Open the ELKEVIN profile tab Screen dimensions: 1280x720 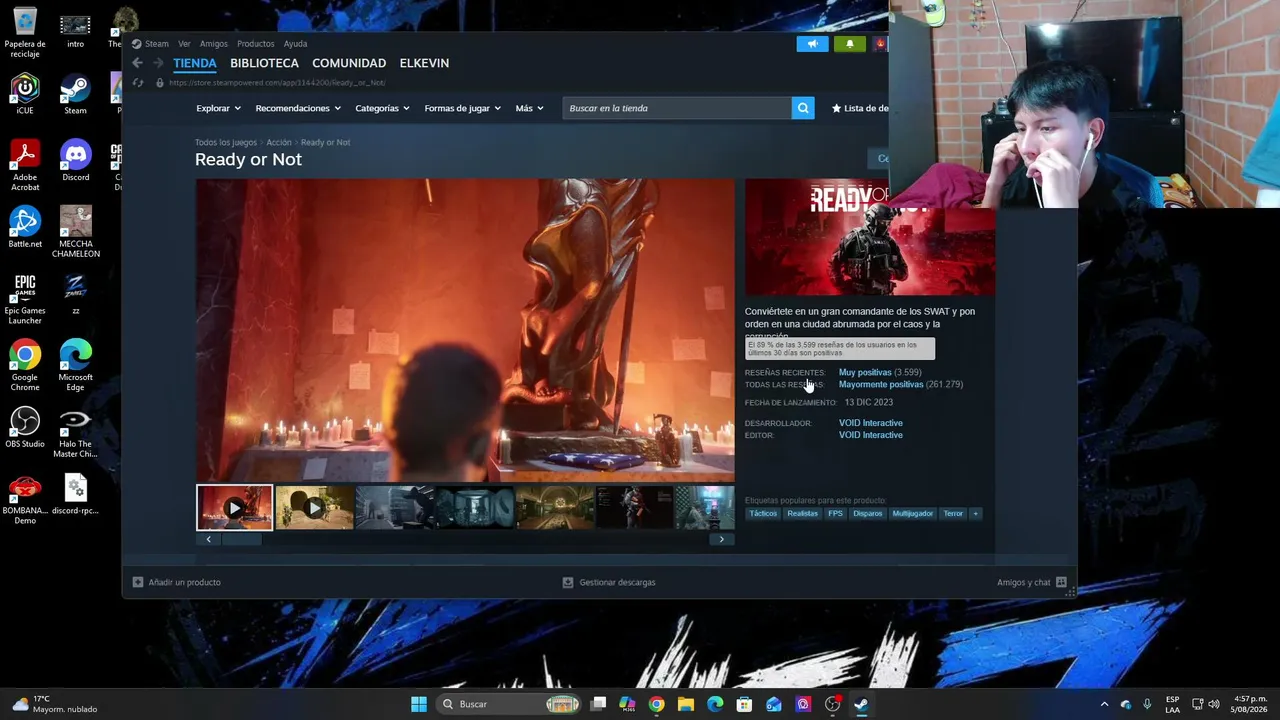[424, 63]
